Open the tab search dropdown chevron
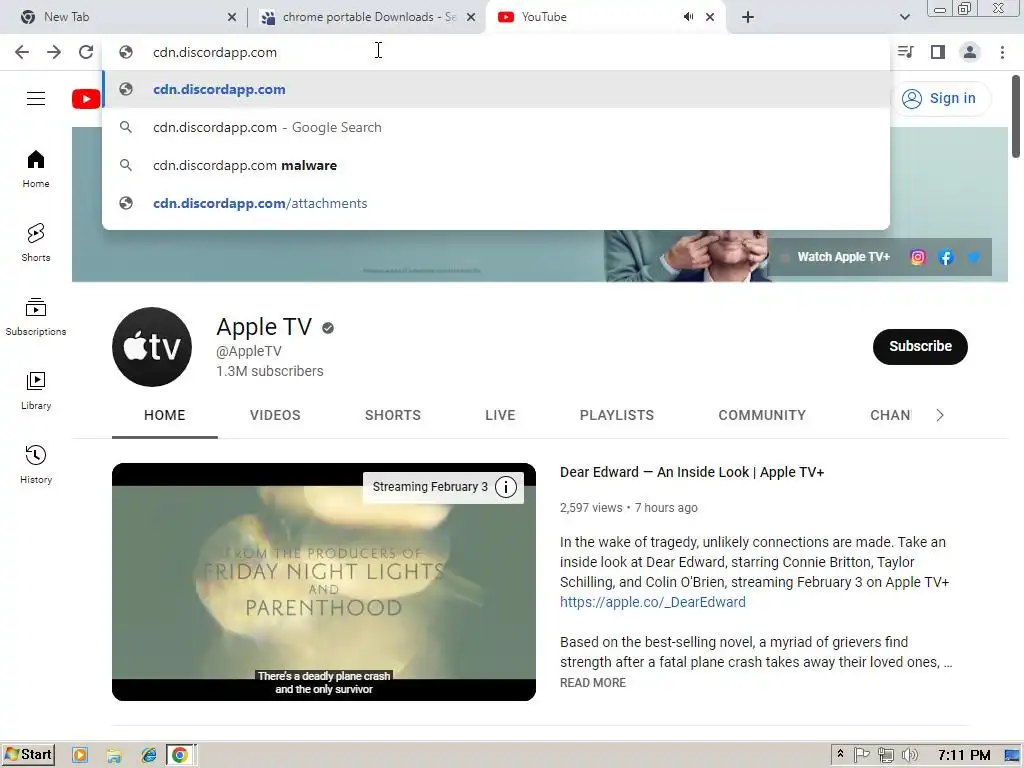Viewport: 1024px width, 768px height. (x=904, y=17)
